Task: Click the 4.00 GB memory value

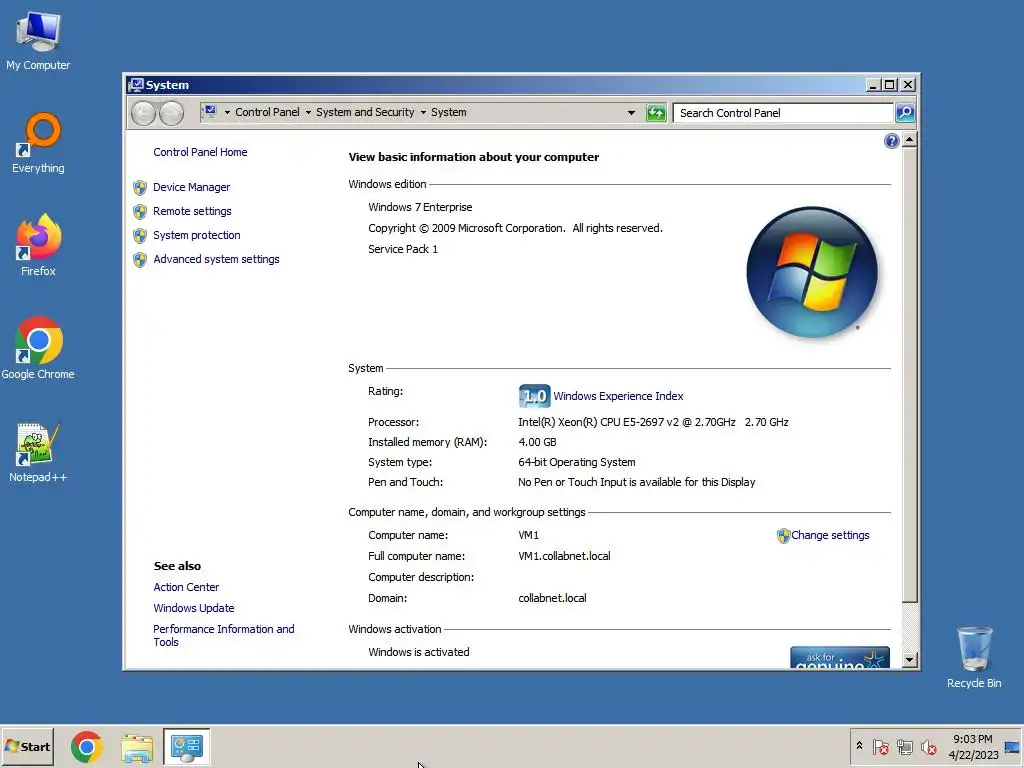Action: pos(537,443)
